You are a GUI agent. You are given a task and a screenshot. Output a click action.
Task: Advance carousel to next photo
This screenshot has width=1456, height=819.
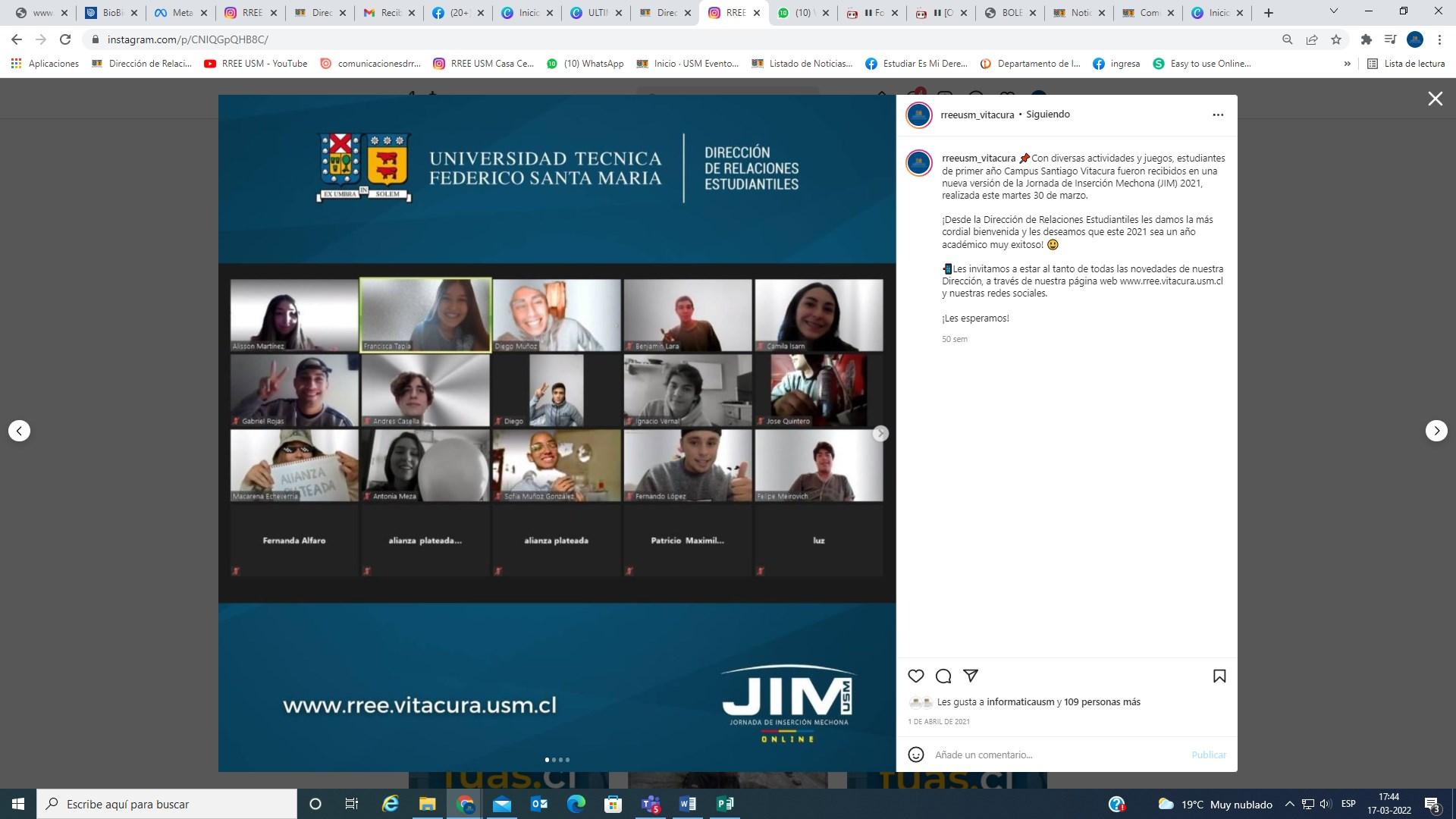pyautogui.click(x=880, y=433)
